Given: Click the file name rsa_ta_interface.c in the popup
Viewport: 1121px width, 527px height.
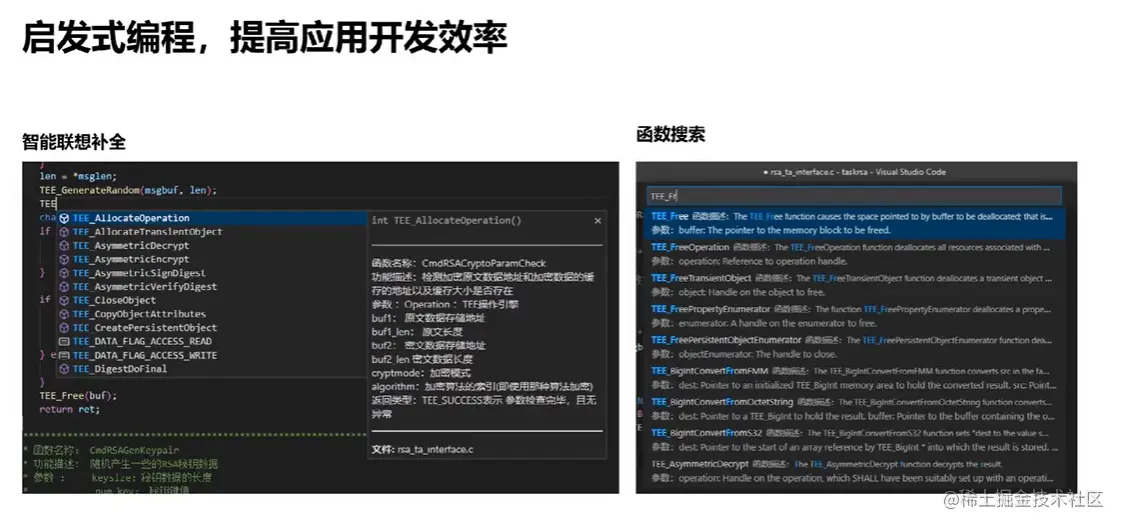Looking at the screenshot, I should tap(435, 449).
